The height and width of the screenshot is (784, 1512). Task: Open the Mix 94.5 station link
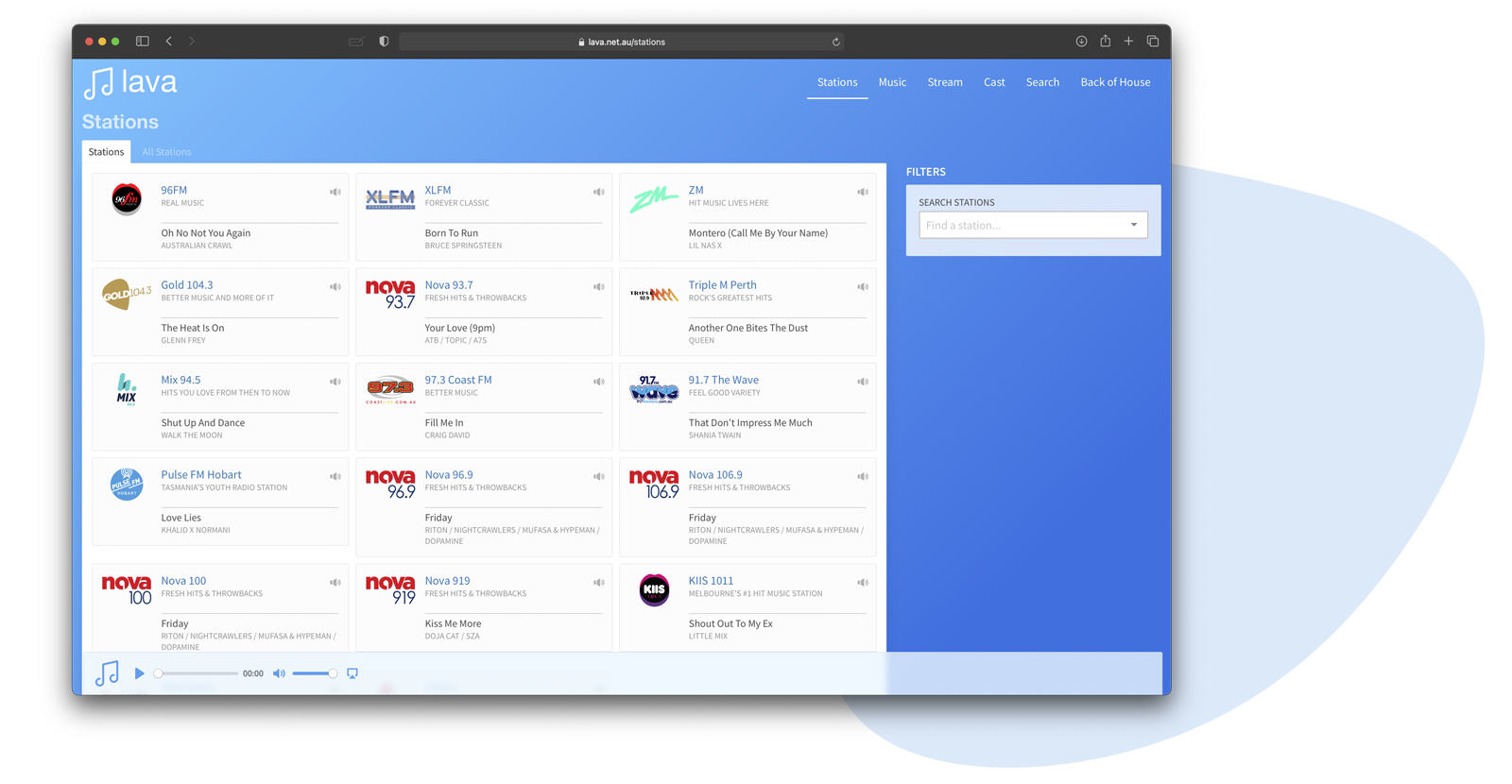pos(180,380)
